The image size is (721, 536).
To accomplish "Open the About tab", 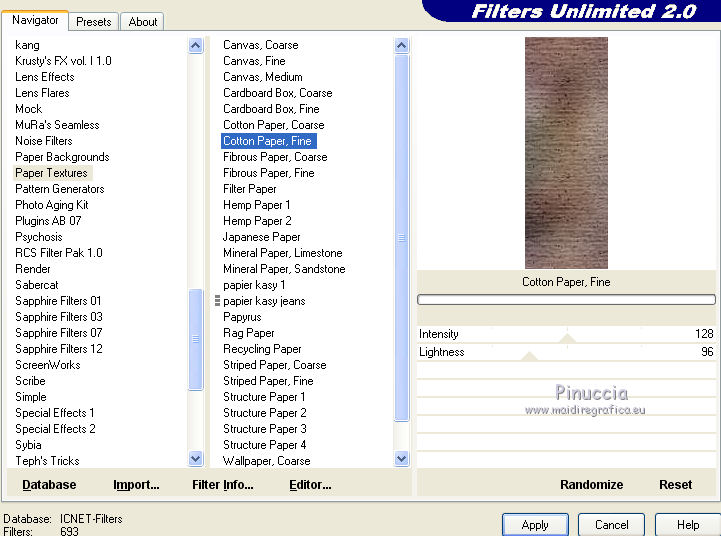I will 143,22.
